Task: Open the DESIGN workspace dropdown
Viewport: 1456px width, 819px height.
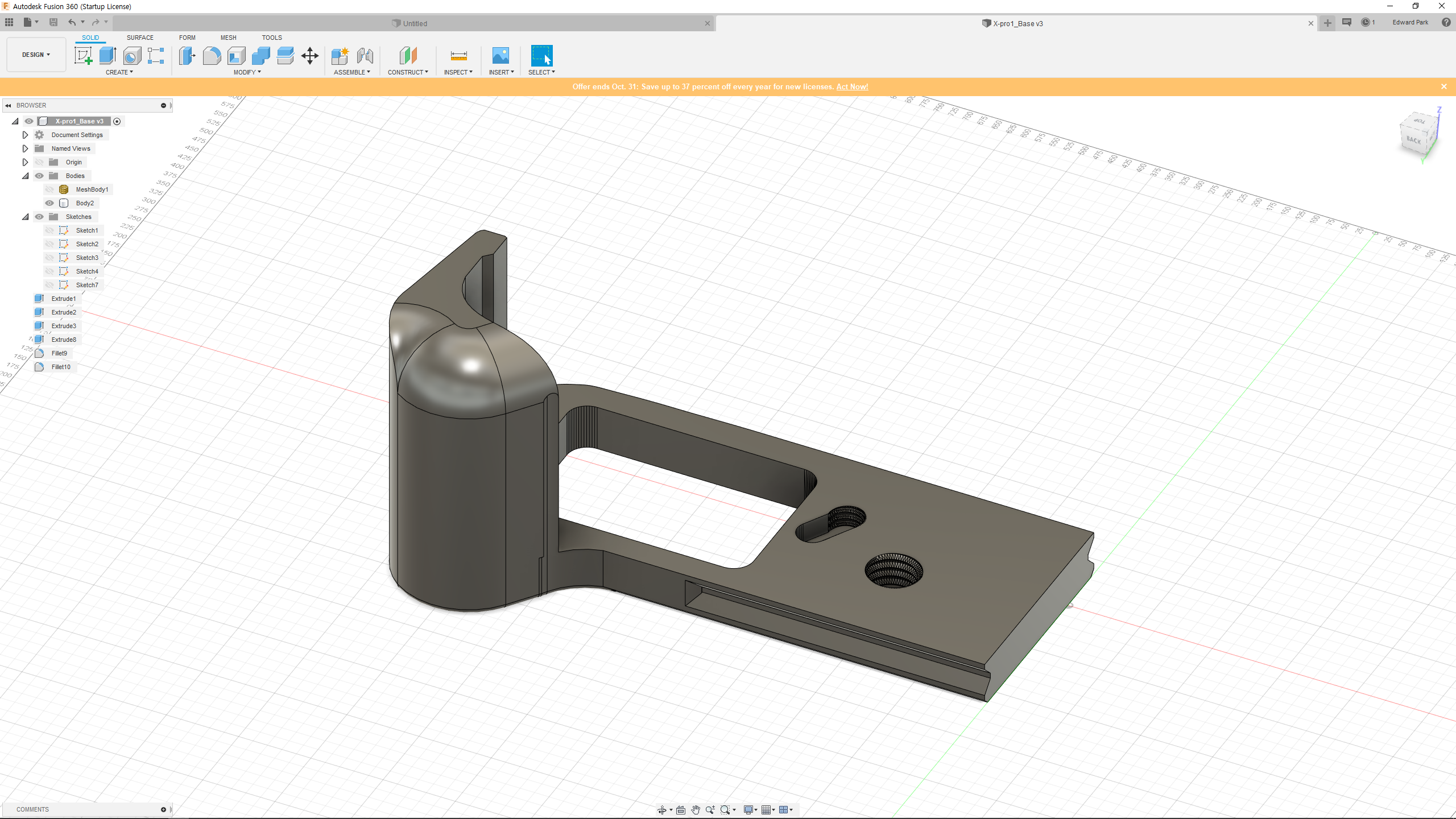Action: click(x=36, y=55)
